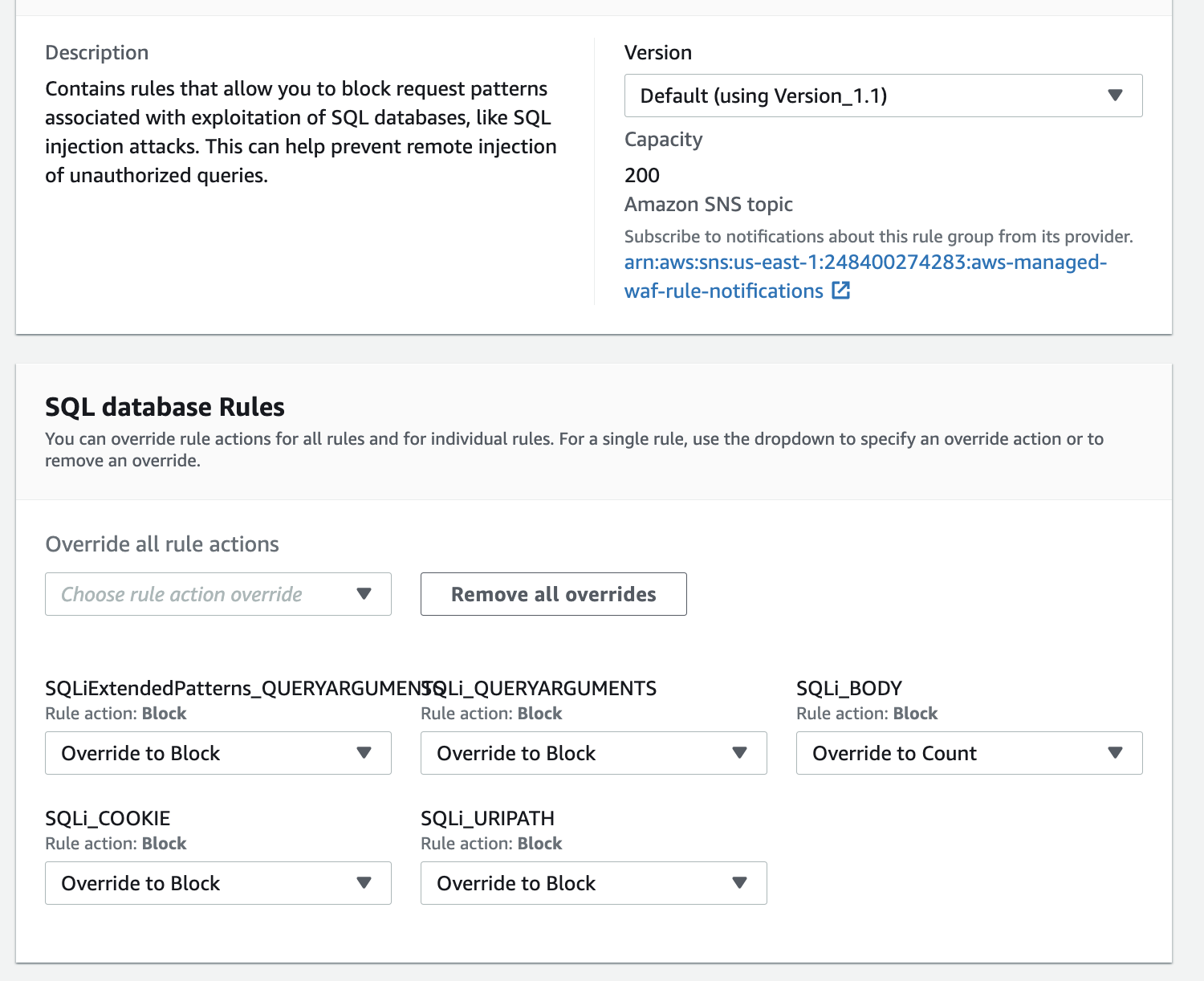The image size is (1204, 981).
Task: Click the SQL database Rules heading
Action: [x=165, y=407]
